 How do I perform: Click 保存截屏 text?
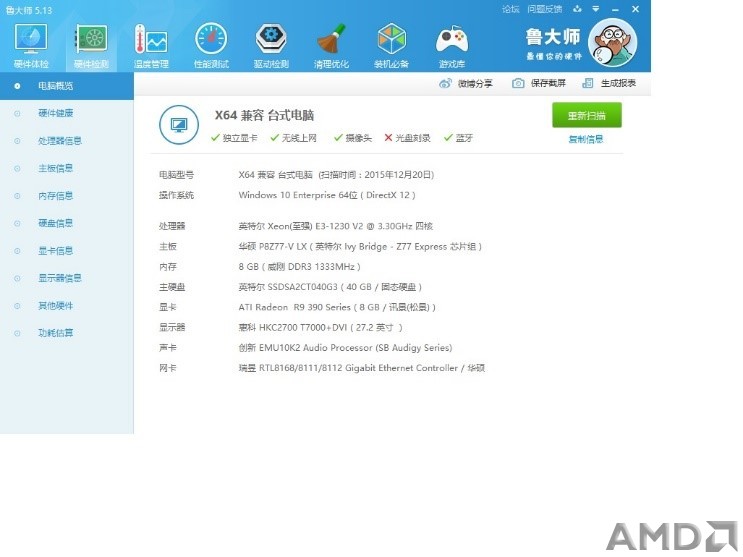(548, 83)
